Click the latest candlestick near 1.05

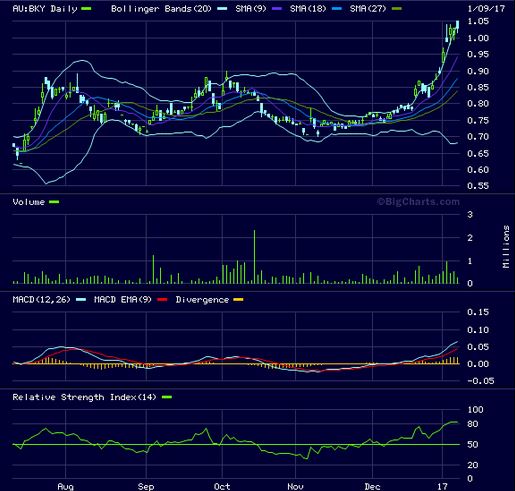point(458,26)
